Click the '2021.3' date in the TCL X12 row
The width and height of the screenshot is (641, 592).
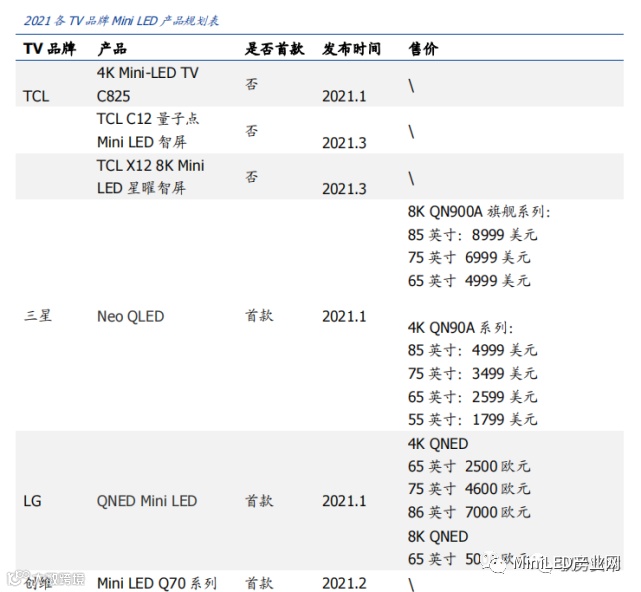pos(344,189)
